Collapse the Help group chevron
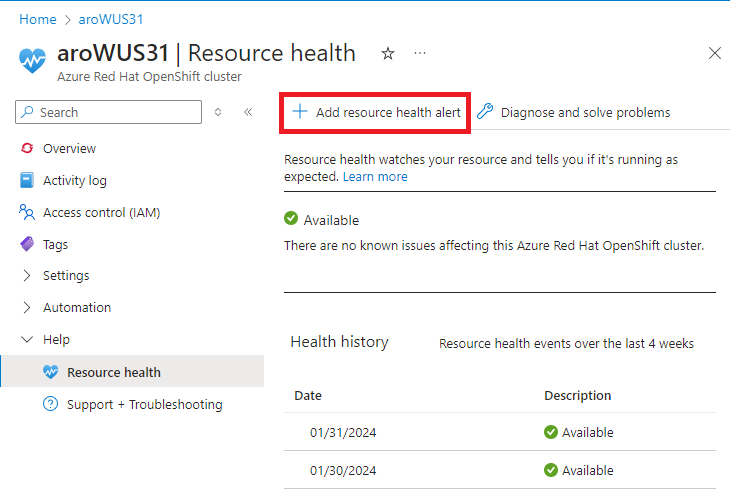The width and height of the screenshot is (730, 490). [x=27, y=339]
